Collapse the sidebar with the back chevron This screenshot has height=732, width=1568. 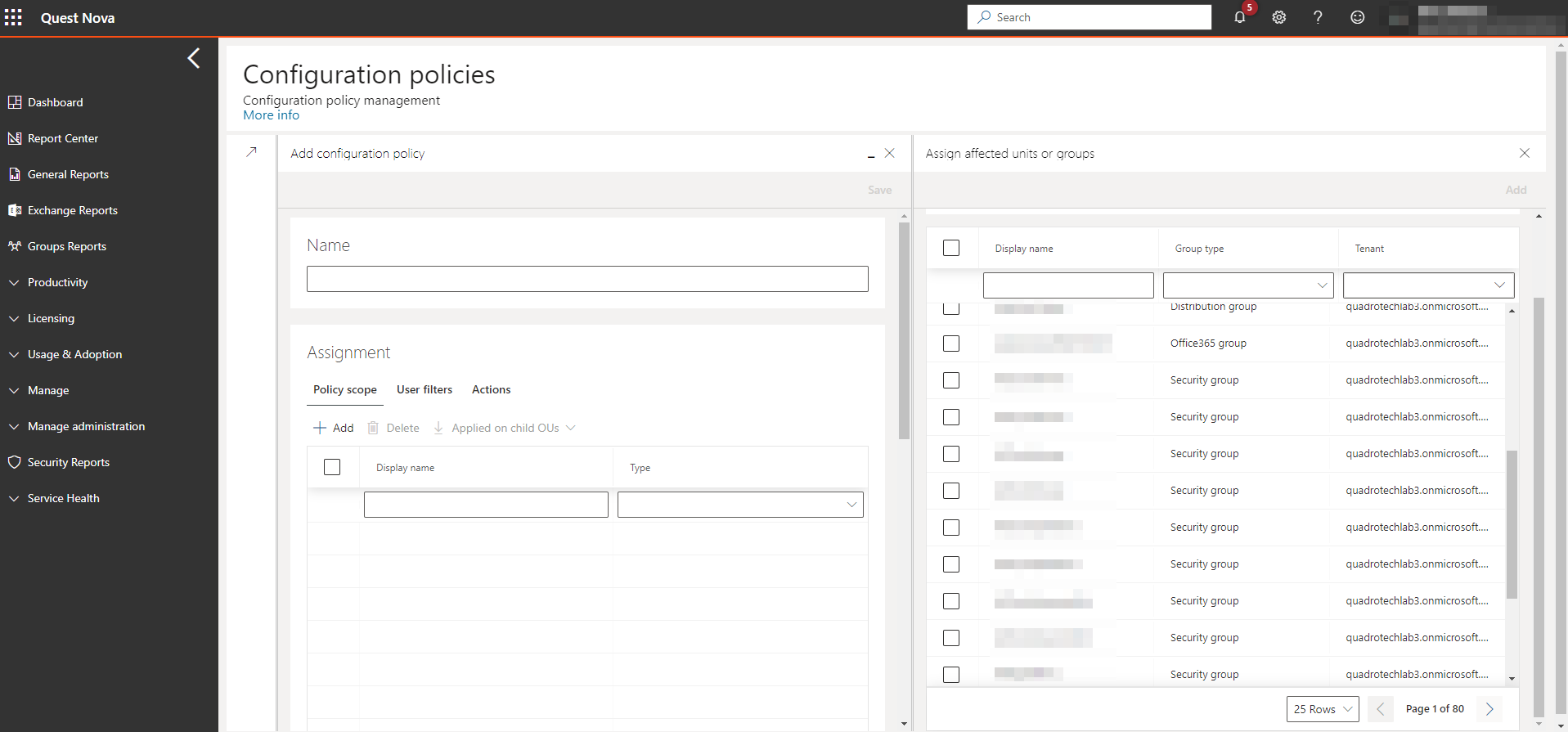194,58
